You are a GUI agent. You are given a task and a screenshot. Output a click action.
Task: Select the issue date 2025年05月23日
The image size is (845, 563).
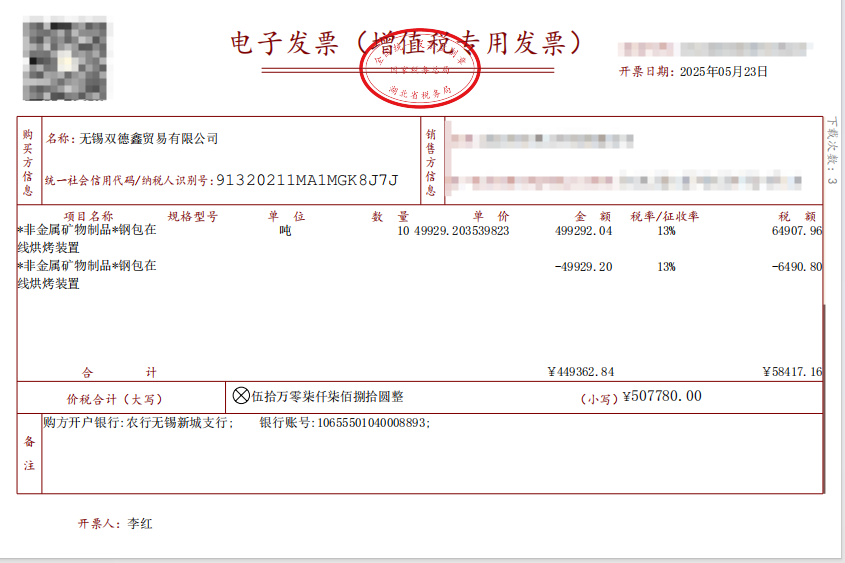pyautogui.click(x=724, y=72)
